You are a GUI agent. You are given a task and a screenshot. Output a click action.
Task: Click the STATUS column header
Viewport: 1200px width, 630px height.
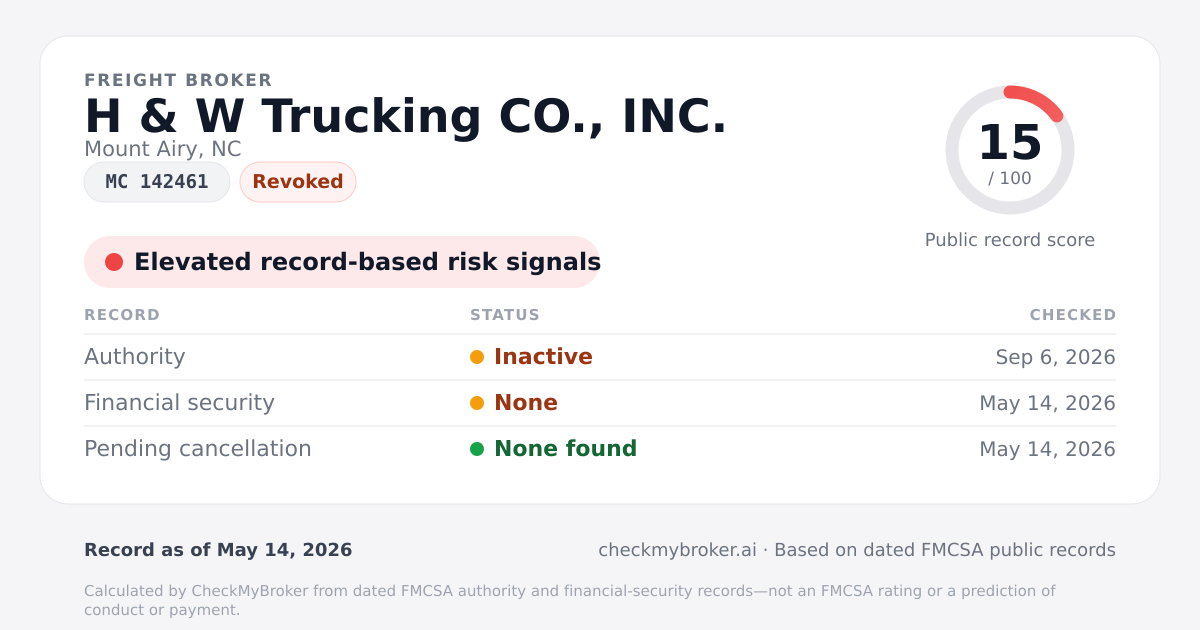(x=505, y=315)
